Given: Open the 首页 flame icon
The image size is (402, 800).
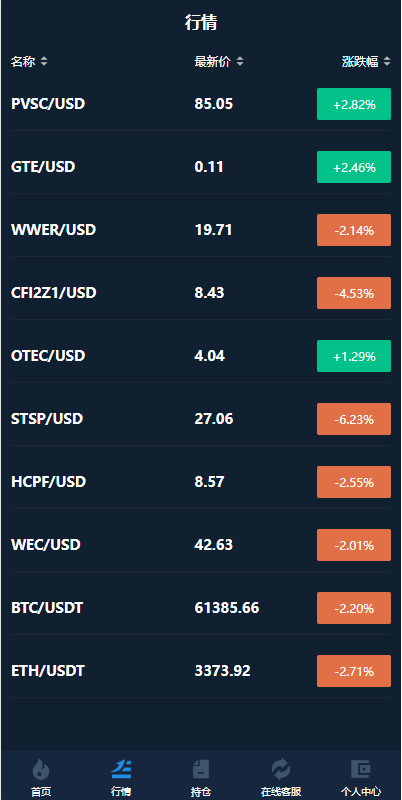Looking at the screenshot, I should (41, 769).
